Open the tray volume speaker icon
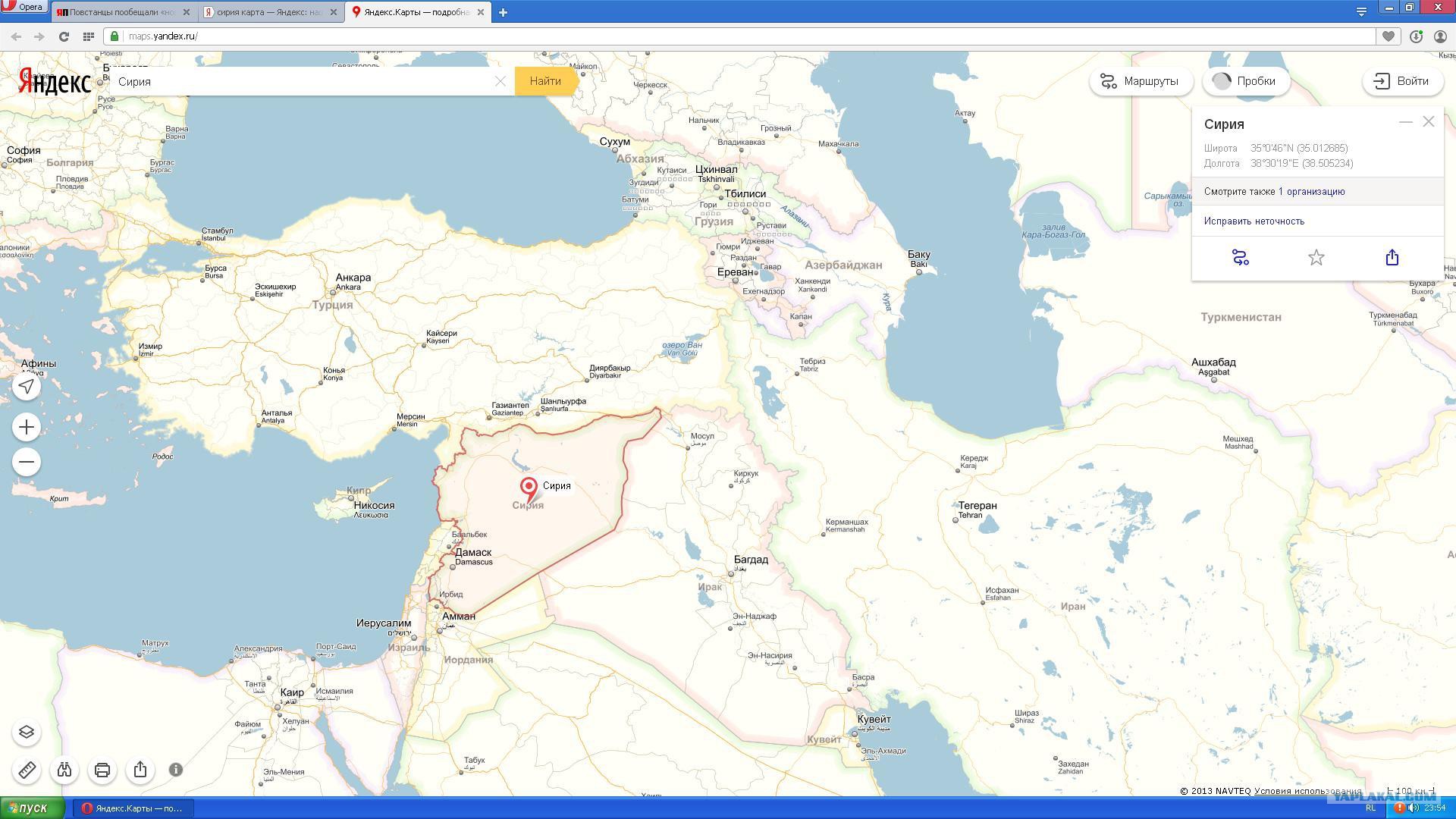Viewport: 1456px width, 819px height. point(1413,808)
